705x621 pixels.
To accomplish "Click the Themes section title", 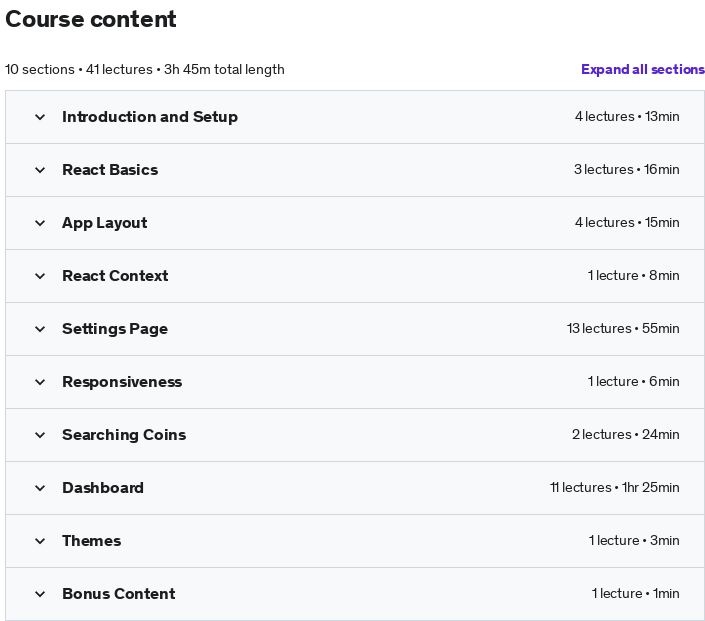I will [92, 541].
